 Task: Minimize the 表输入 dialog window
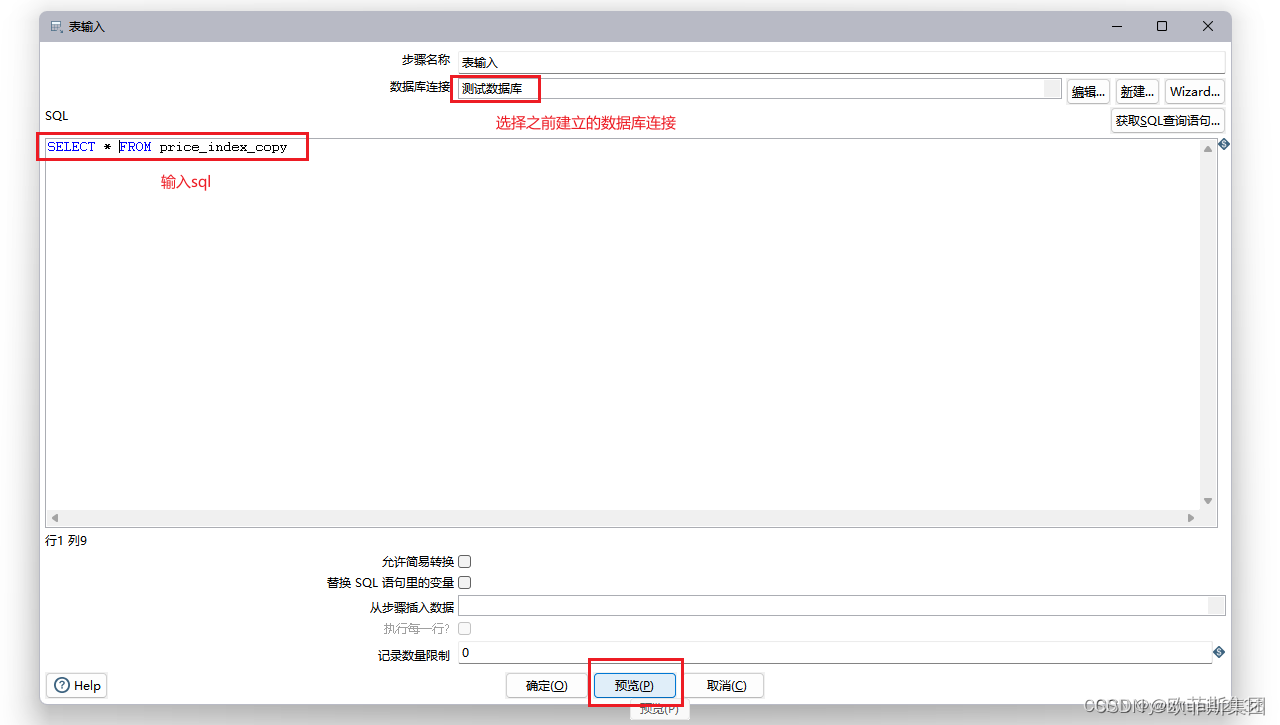click(1116, 27)
